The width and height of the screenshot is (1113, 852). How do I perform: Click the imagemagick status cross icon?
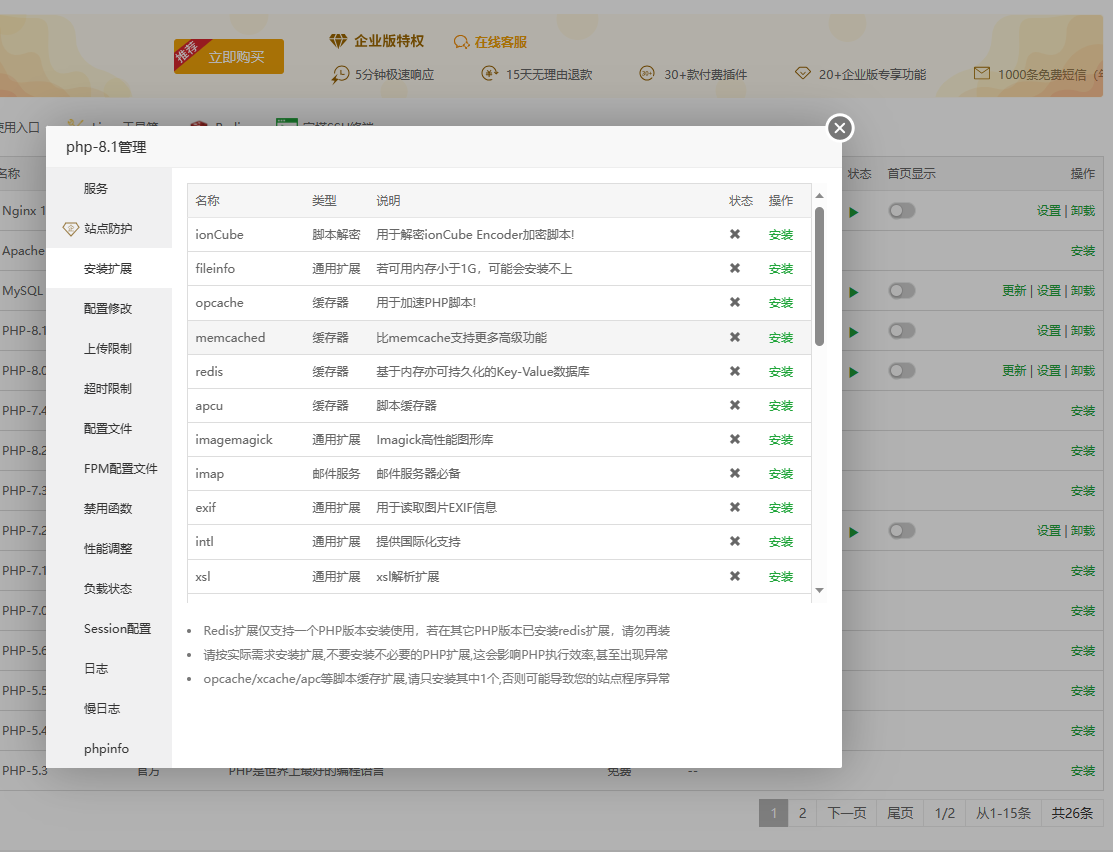click(735, 439)
